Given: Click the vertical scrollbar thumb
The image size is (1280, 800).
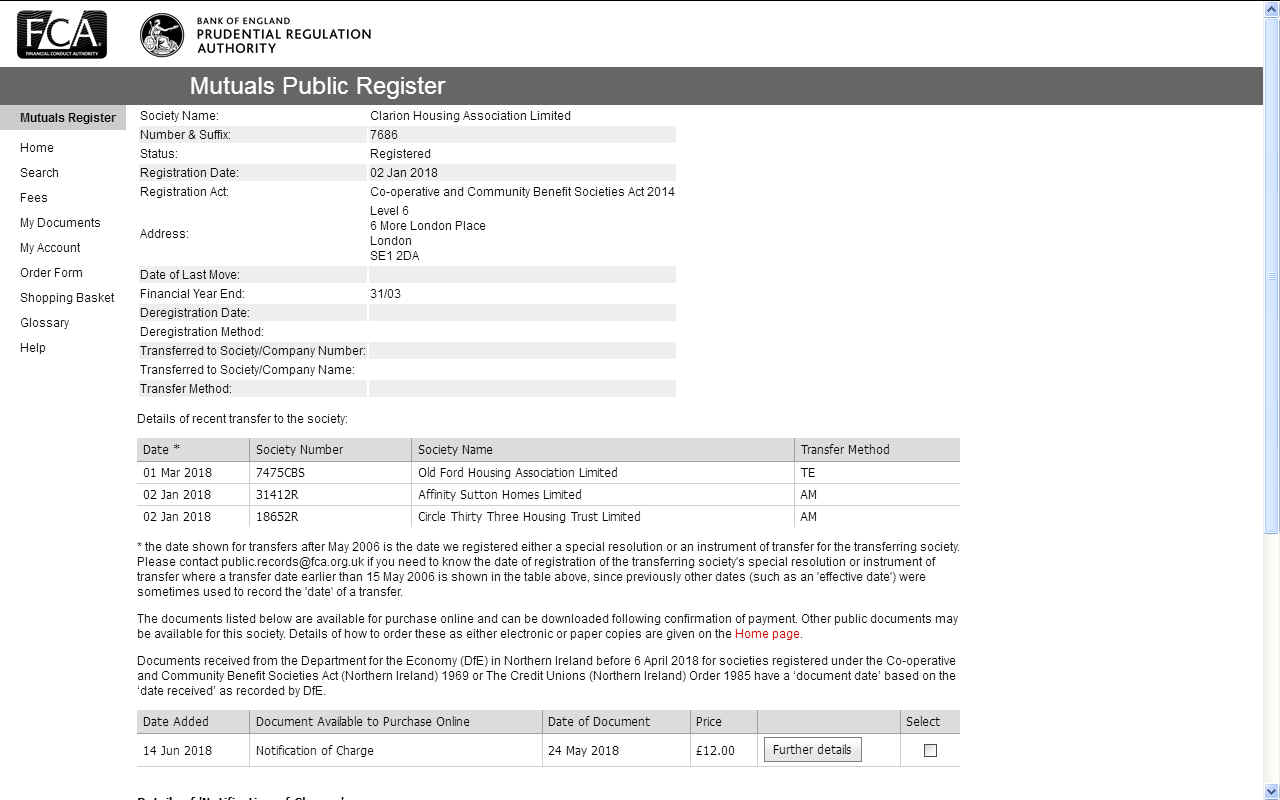Looking at the screenshot, I should coord(1272,276).
